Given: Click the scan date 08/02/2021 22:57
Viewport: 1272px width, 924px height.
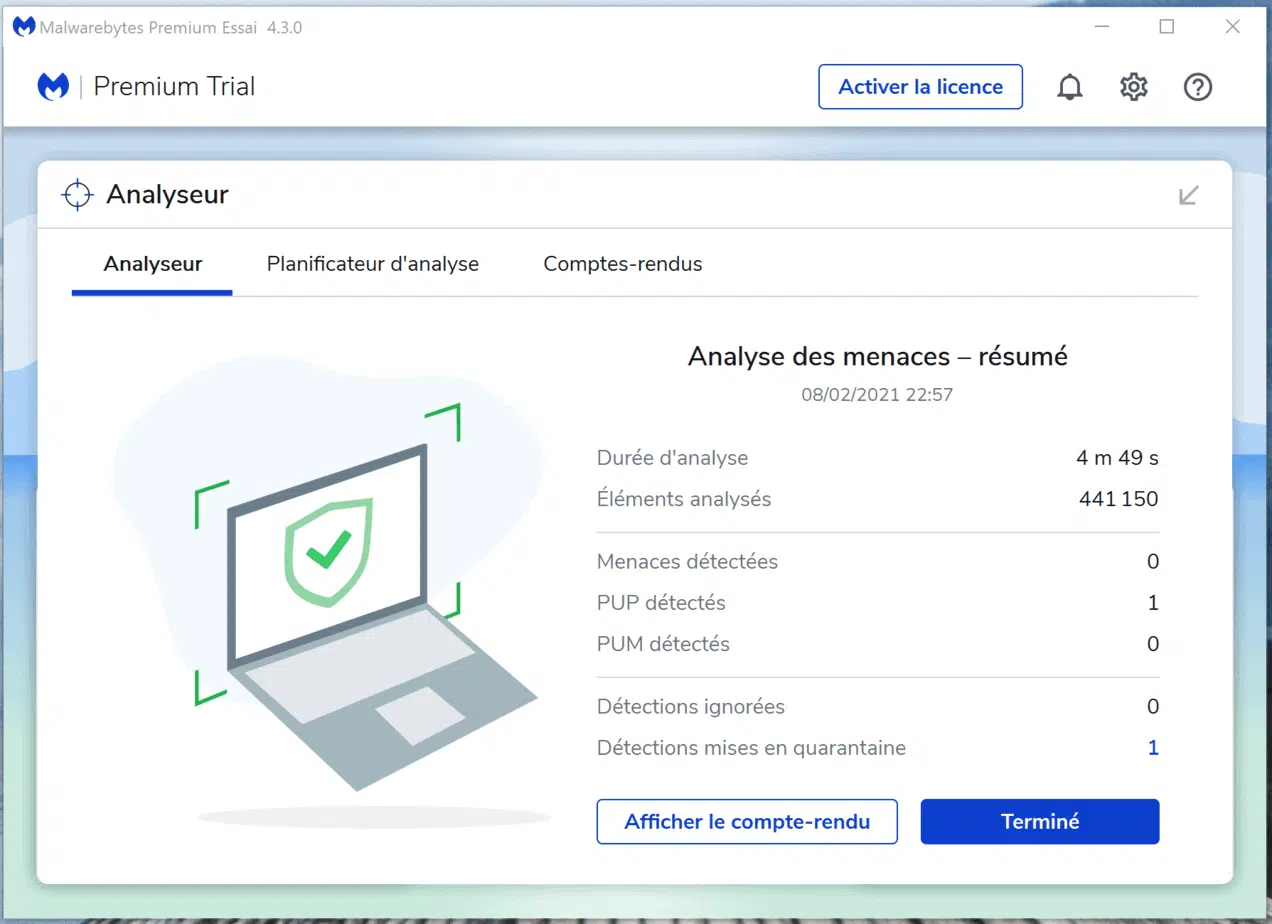Looking at the screenshot, I should tap(877, 395).
